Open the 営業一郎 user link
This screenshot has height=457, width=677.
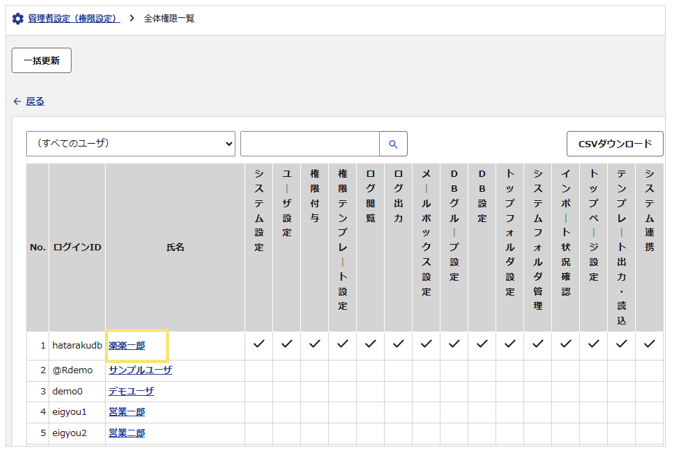(127, 412)
